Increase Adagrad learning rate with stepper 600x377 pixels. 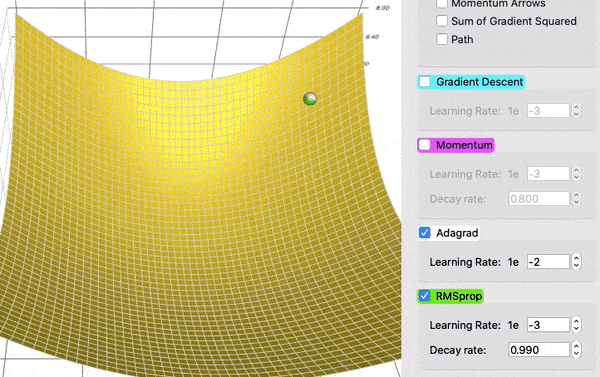point(576,258)
